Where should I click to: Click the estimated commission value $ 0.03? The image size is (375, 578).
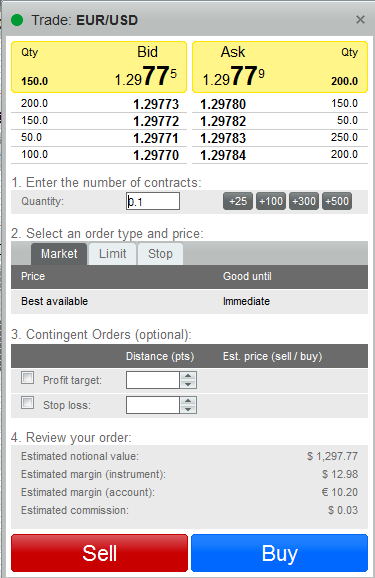[x=343, y=510]
